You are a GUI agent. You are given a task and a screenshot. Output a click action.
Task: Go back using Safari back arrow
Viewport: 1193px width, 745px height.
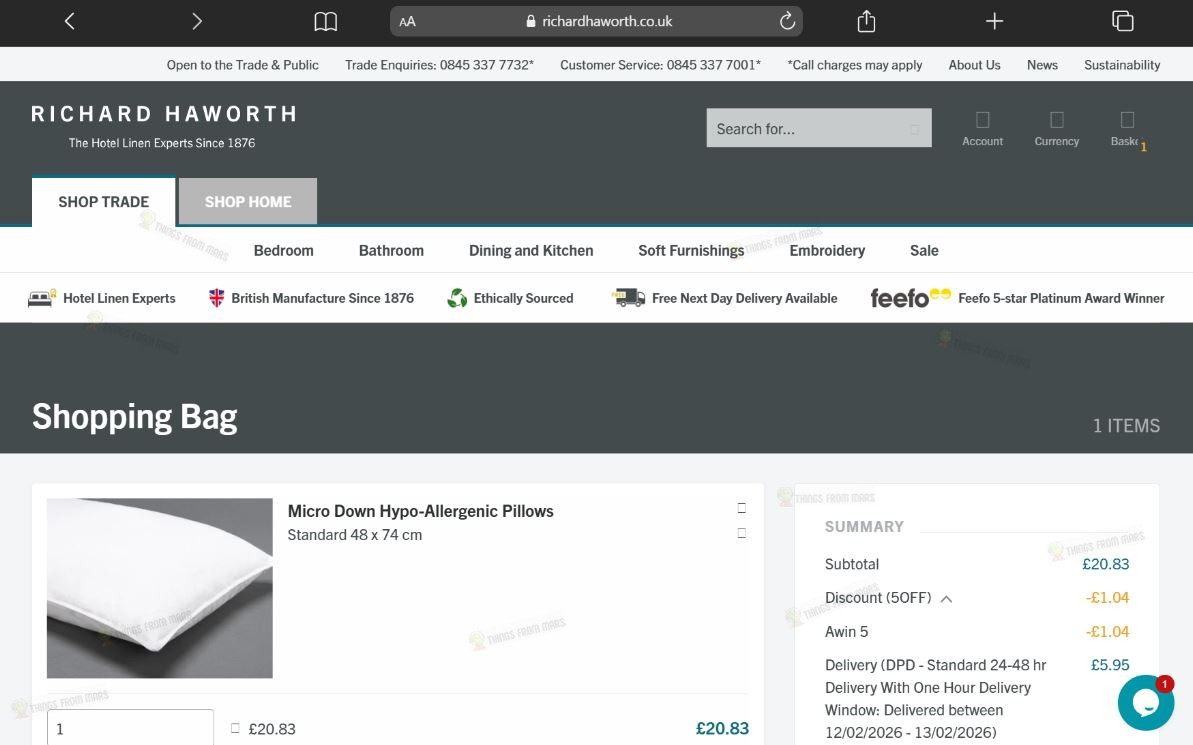coord(69,21)
